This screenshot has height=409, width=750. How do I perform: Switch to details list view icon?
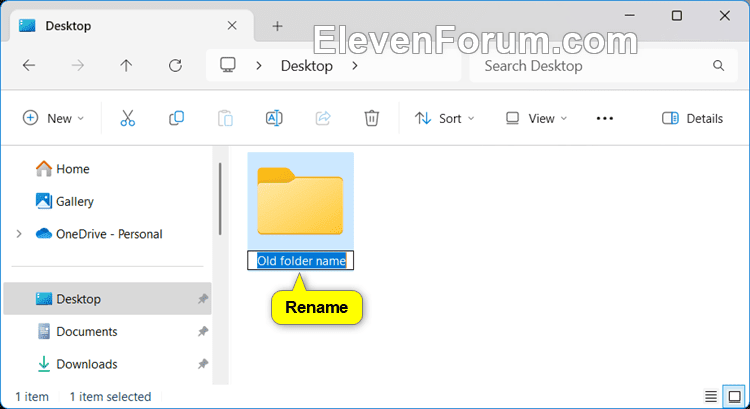click(x=711, y=396)
